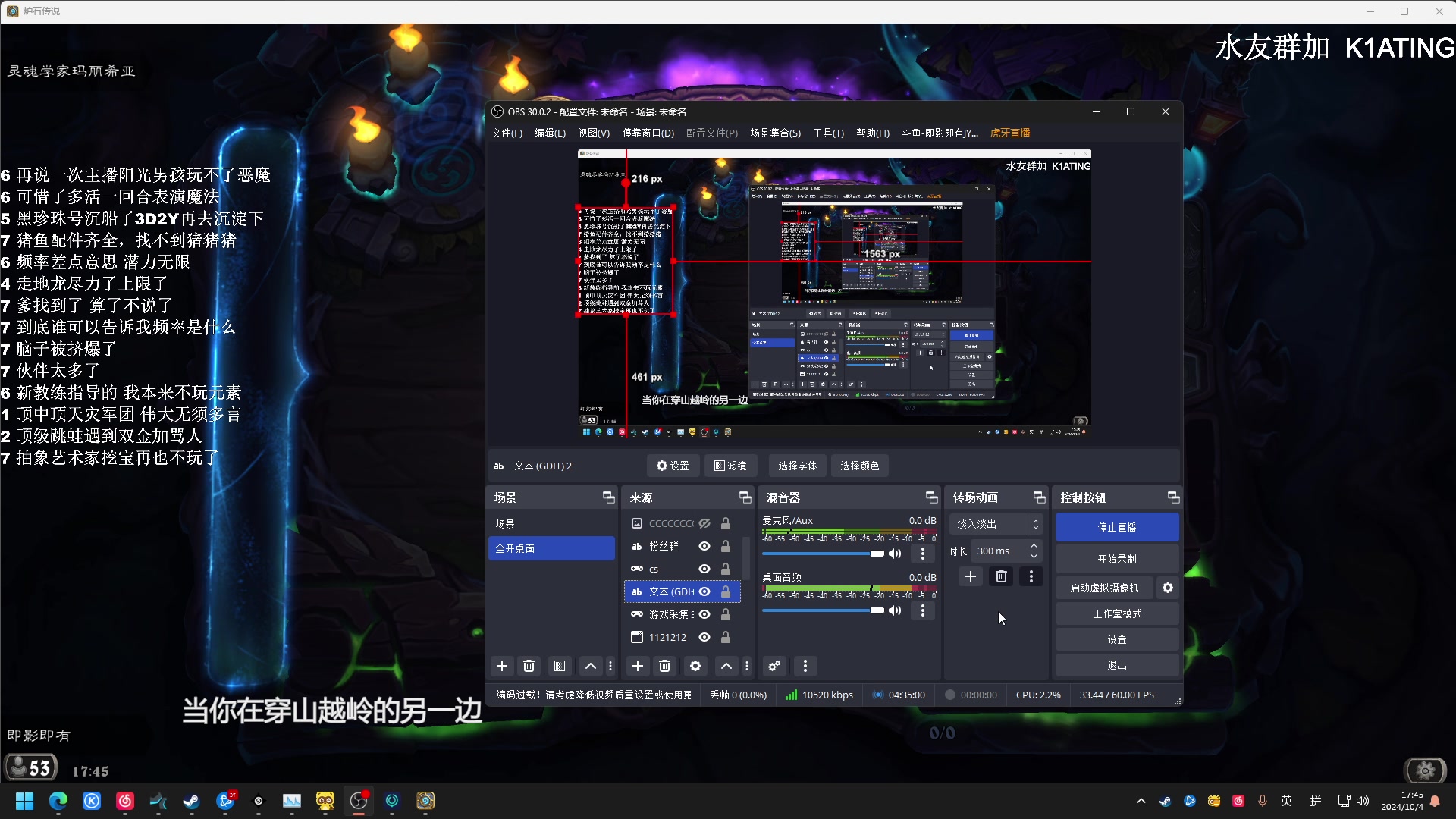Click 选择字体 in source toolbar
Viewport: 1456px width, 819px height.
[x=797, y=466]
